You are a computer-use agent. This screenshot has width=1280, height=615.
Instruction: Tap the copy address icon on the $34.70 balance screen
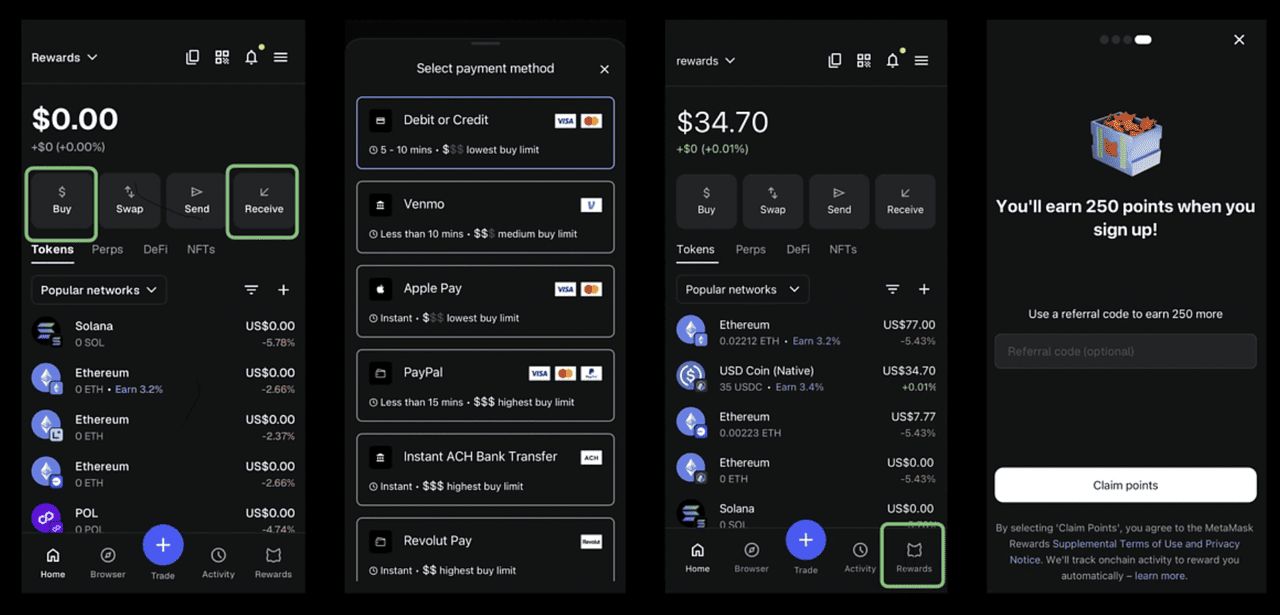coord(835,60)
